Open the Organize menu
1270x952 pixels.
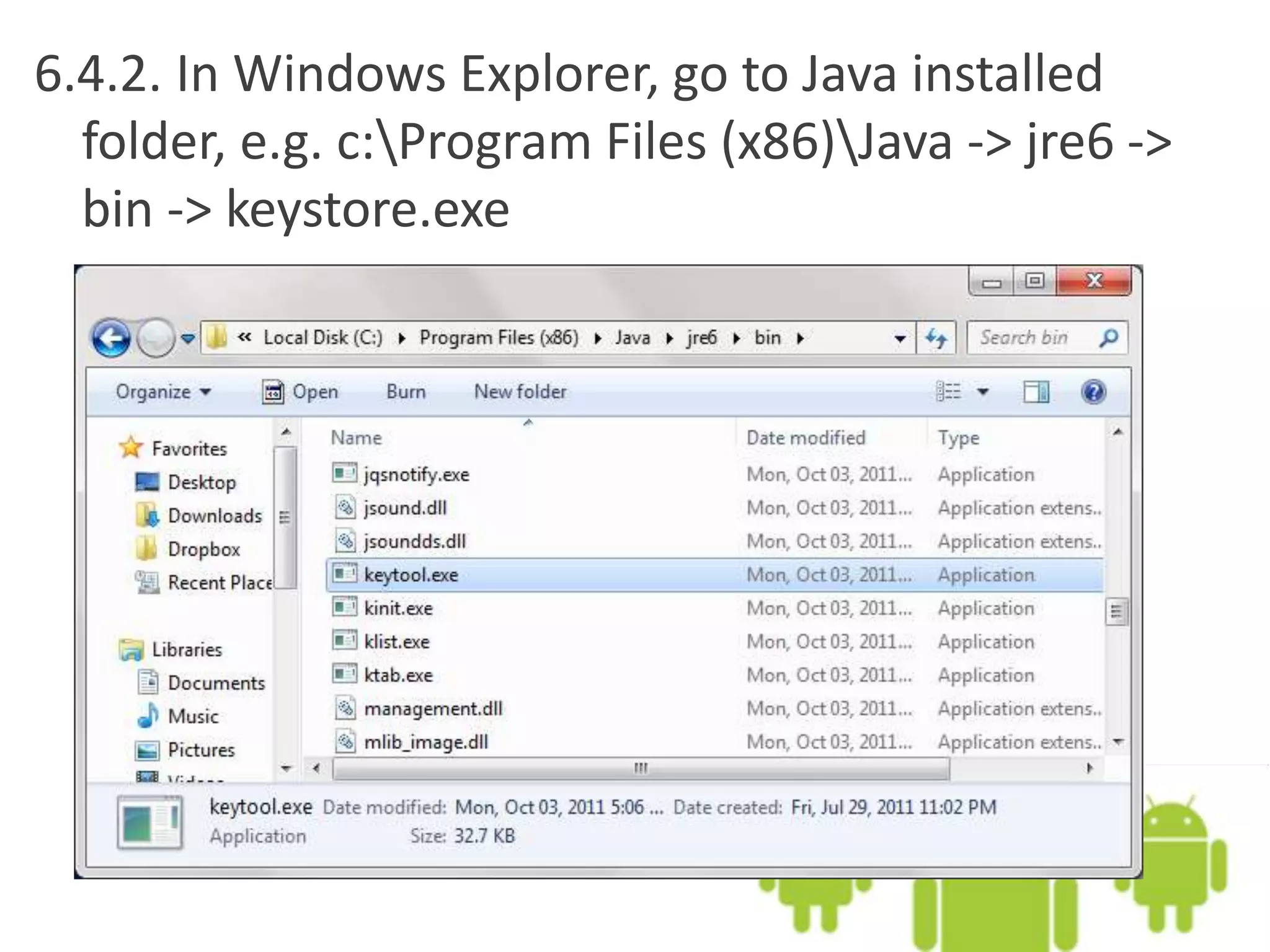point(164,392)
